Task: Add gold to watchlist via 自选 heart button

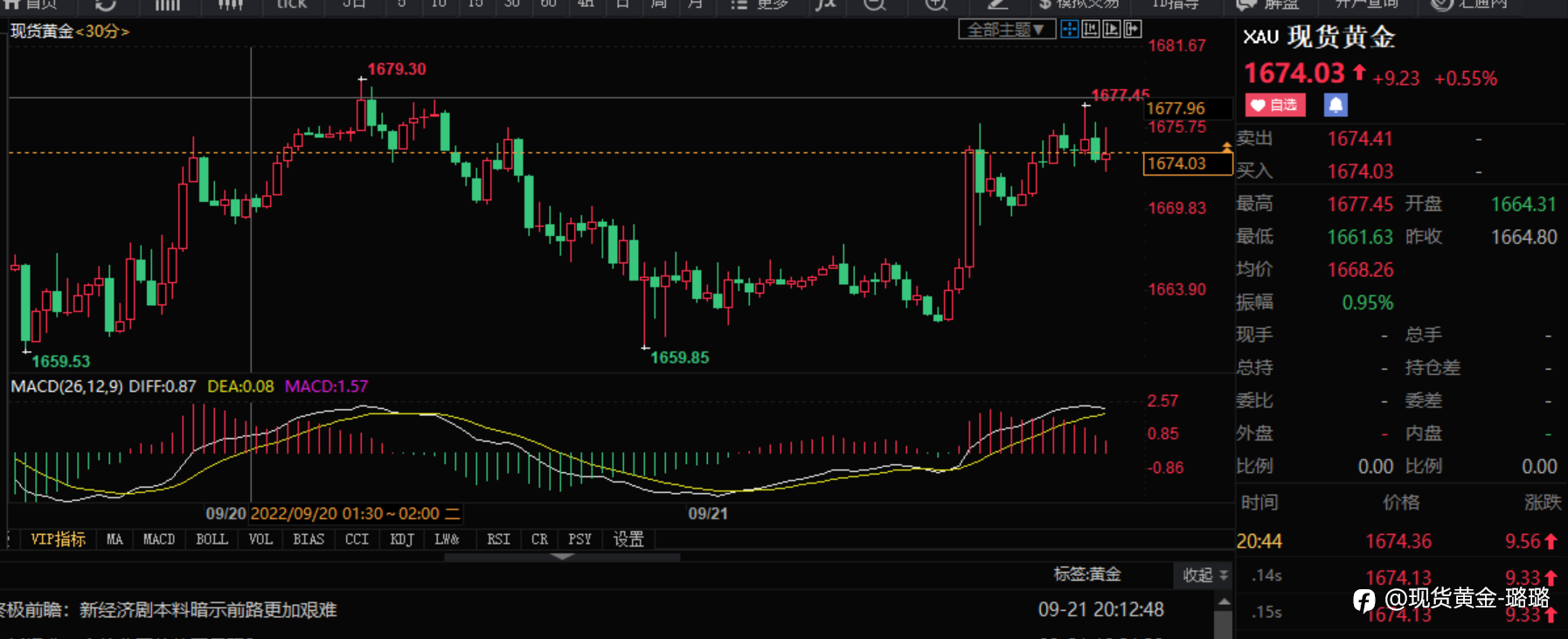Action: coord(1275,105)
